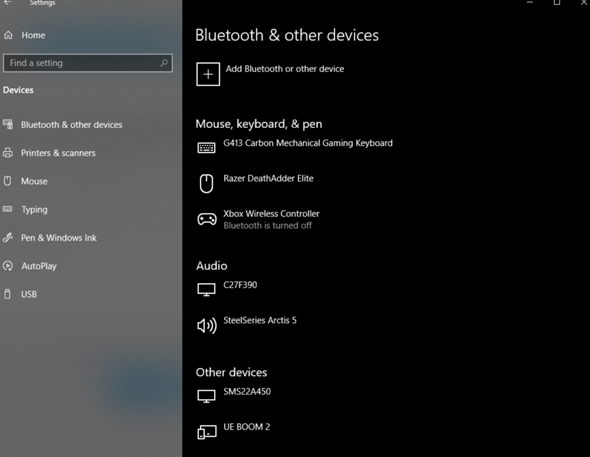Click the Home house icon
Image resolution: width=590 pixels, height=457 pixels.
pos(8,35)
